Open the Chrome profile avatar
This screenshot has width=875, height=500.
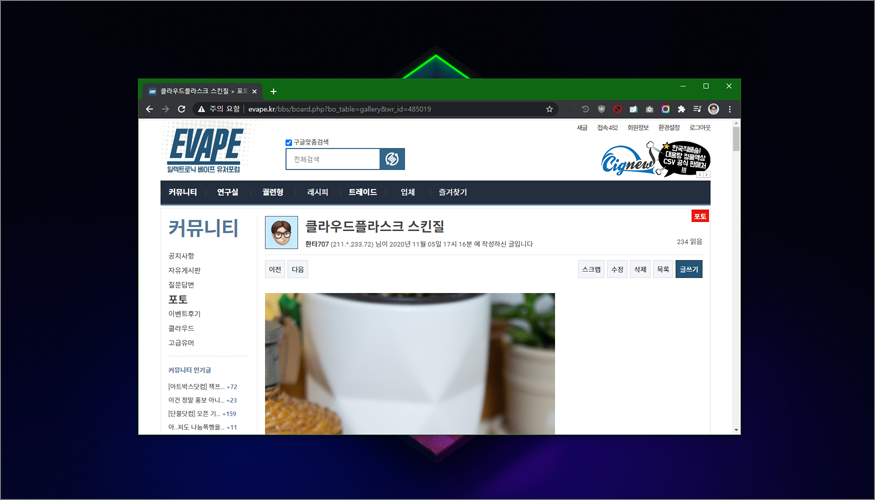[713, 109]
